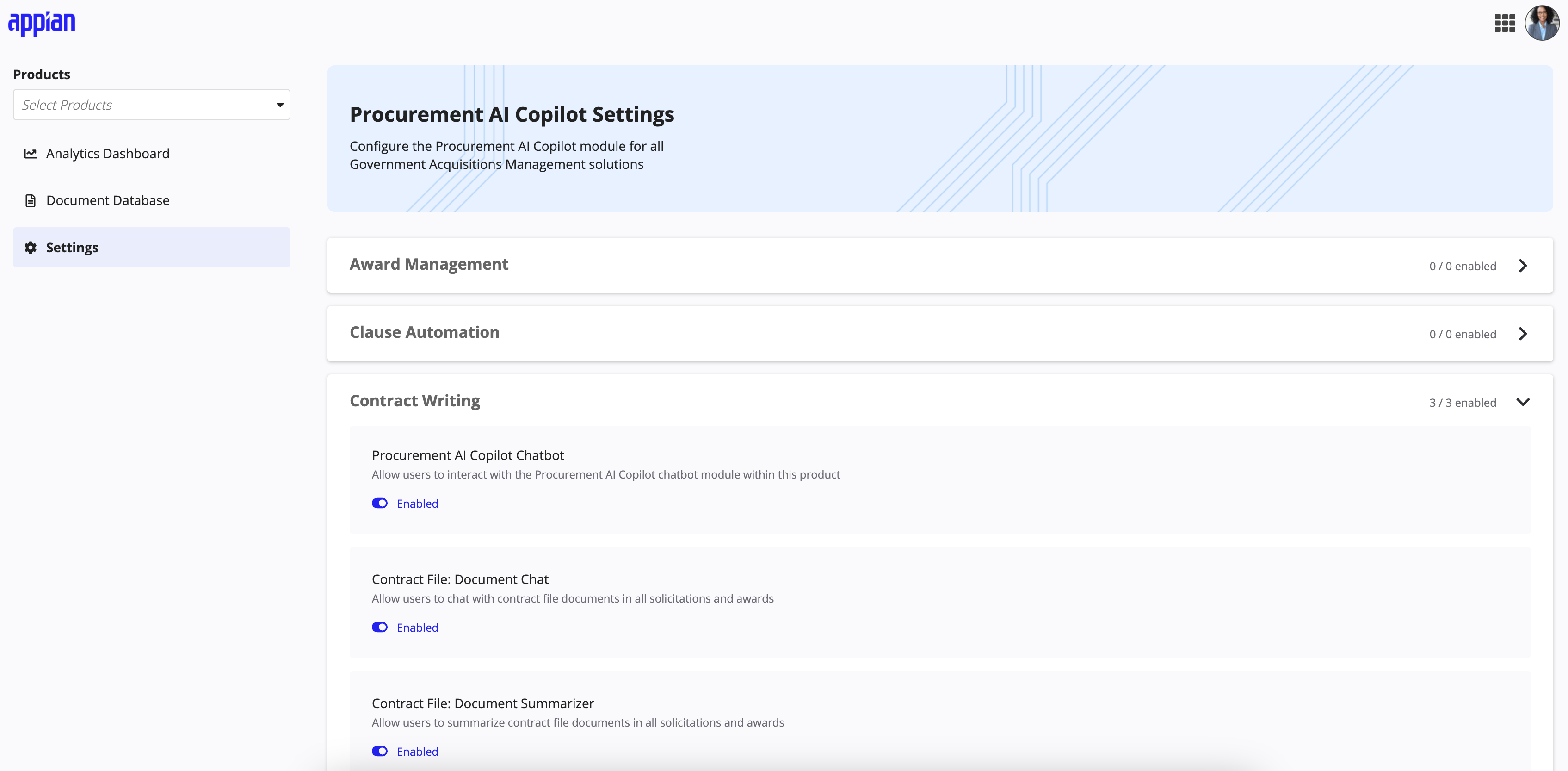Go to Analytics Dashboard page
Screen dimensions: 1568x771
tap(152, 154)
